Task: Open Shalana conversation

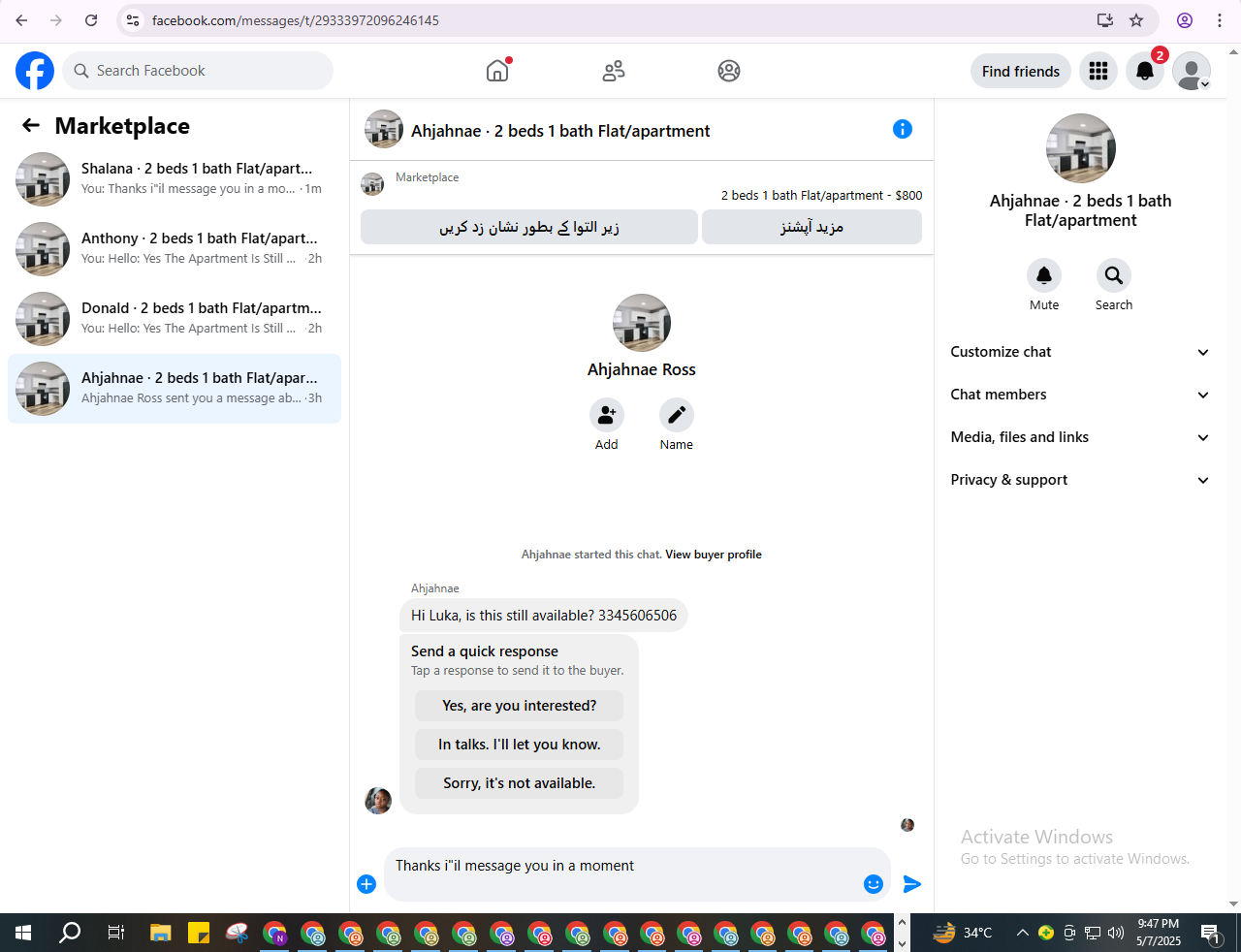Action: [175, 179]
